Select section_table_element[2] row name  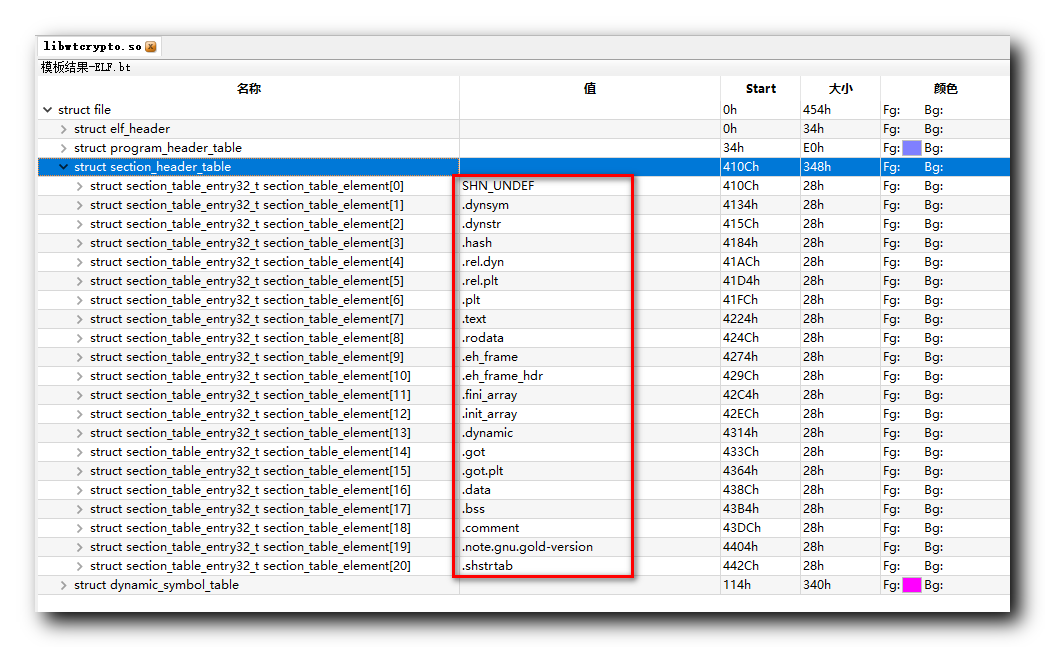(x=247, y=224)
